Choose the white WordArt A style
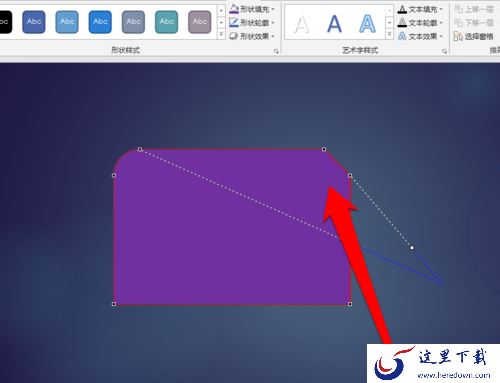The image size is (500, 383). click(x=302, y=24)
